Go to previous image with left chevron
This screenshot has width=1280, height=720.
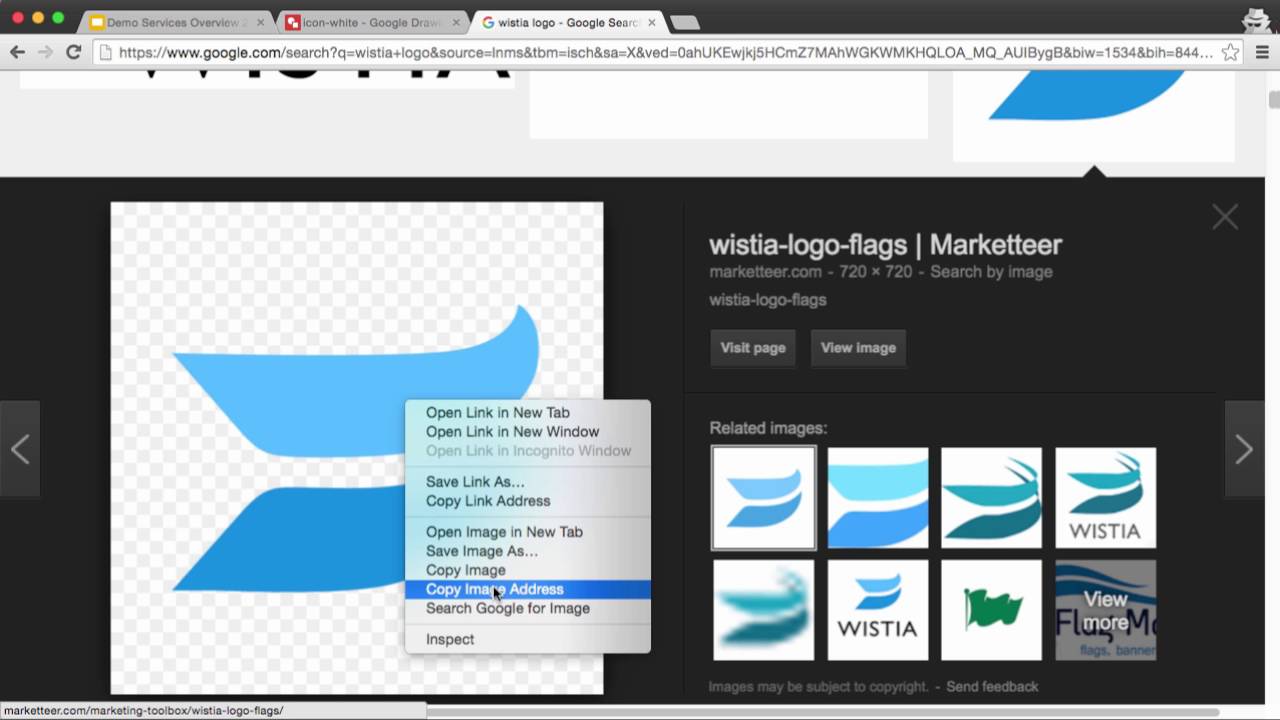pos(20,449)
